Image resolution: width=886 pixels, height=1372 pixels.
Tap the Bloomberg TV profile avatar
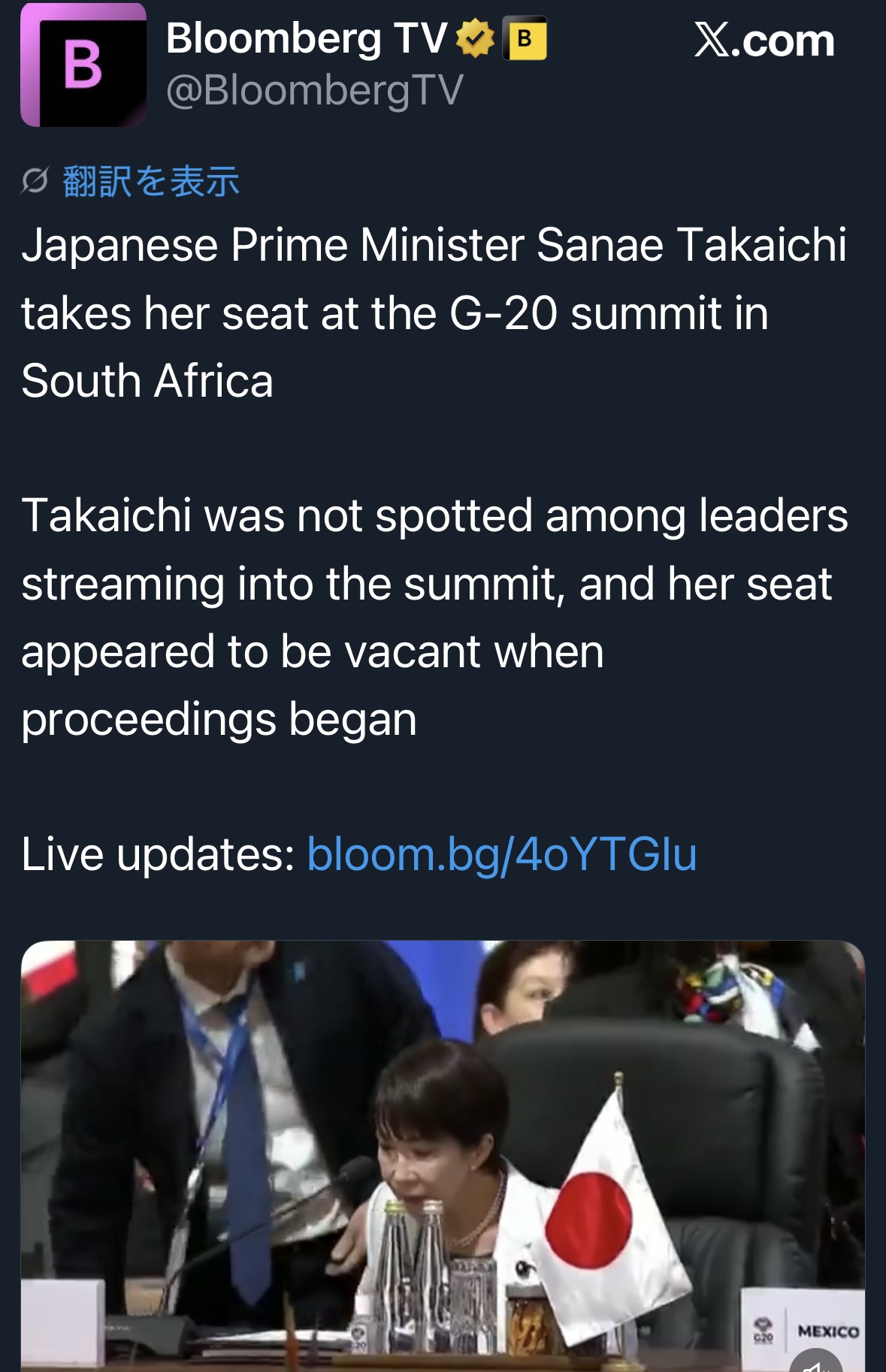click(83, 65)
